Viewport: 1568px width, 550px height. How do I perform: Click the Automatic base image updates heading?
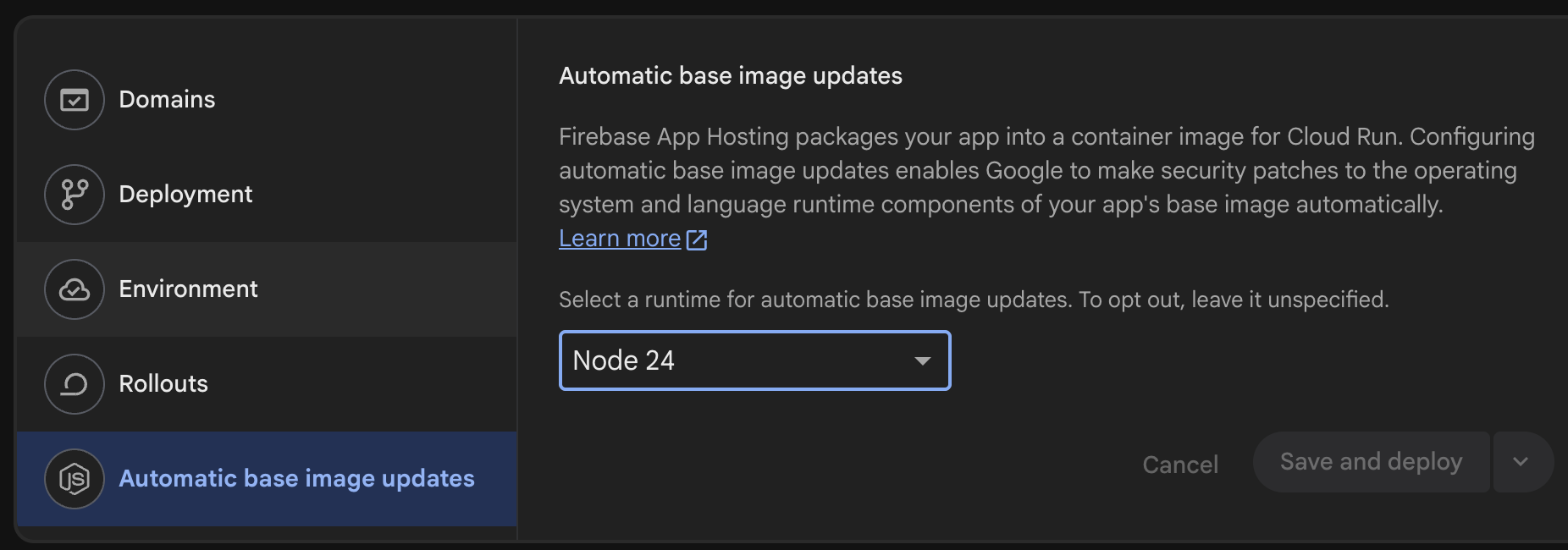click(731, 75)
